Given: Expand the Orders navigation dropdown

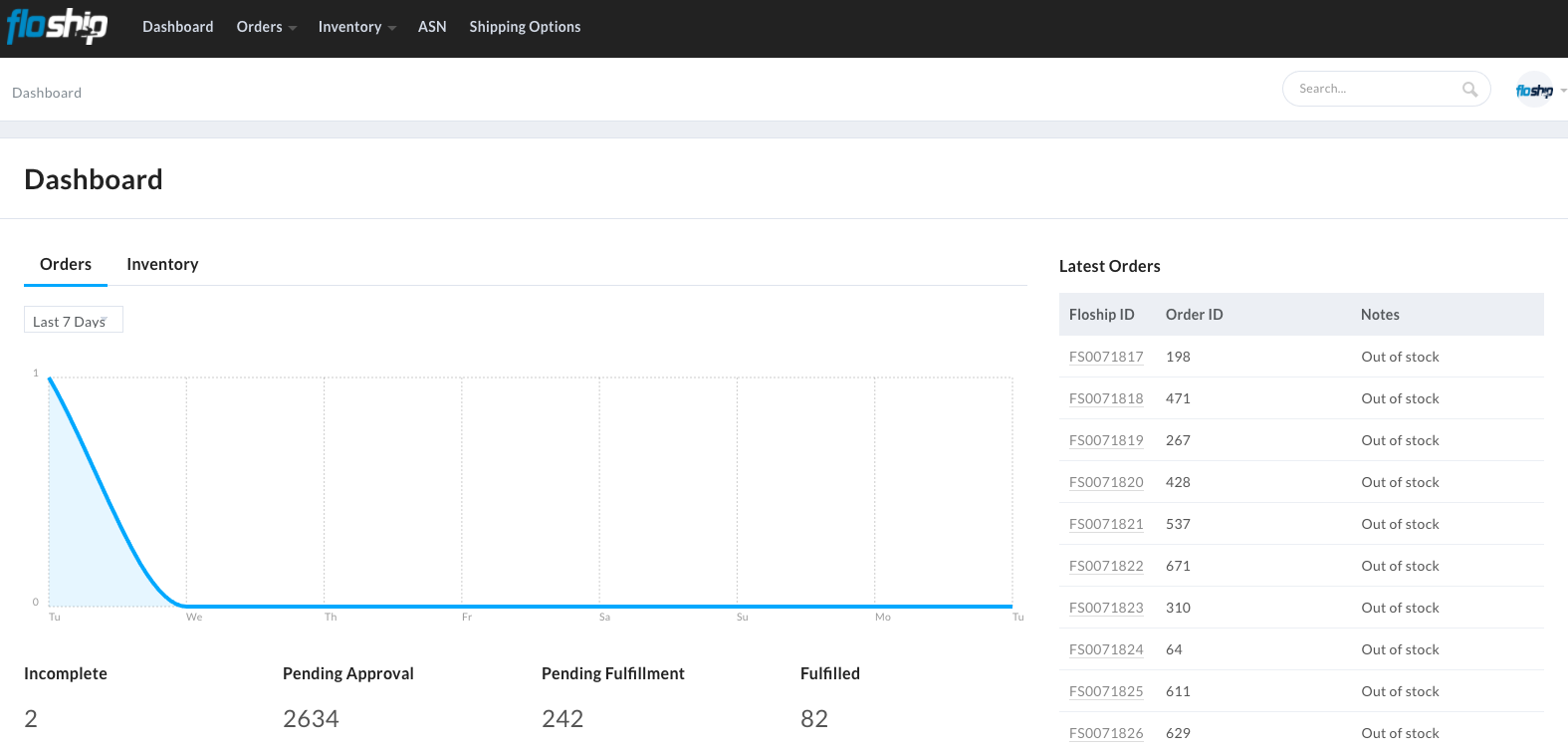Looking at the screenshot, I should point(266,27).
